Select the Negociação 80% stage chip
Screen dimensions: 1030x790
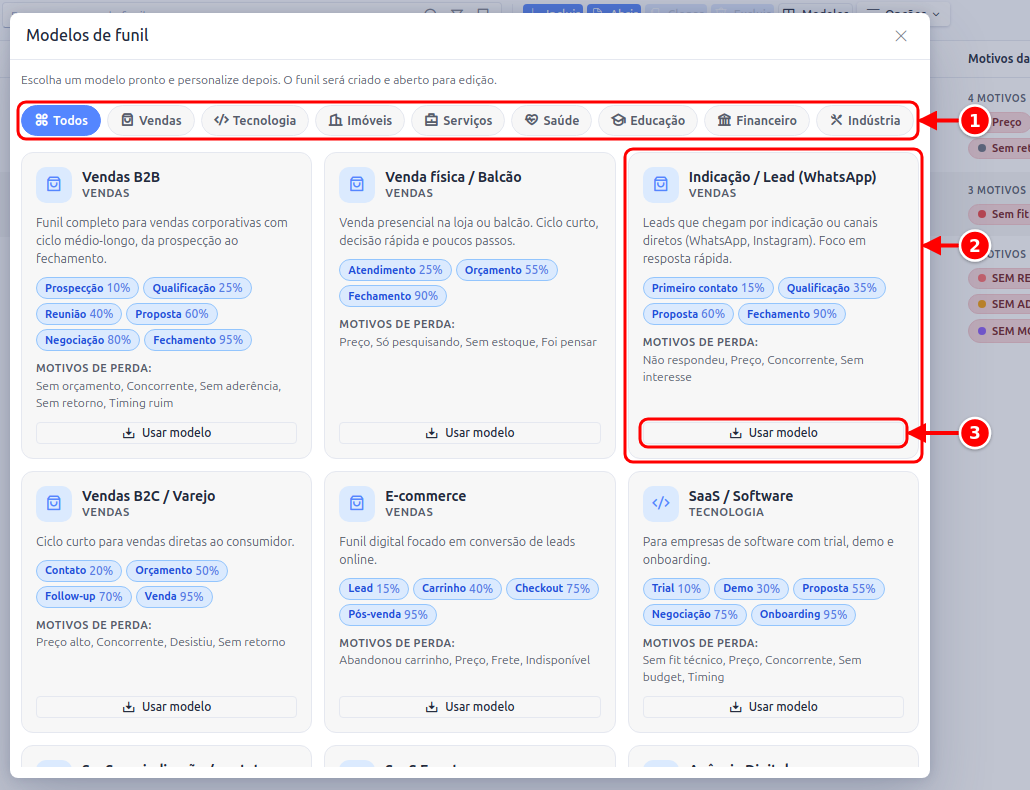coord(87,340)
